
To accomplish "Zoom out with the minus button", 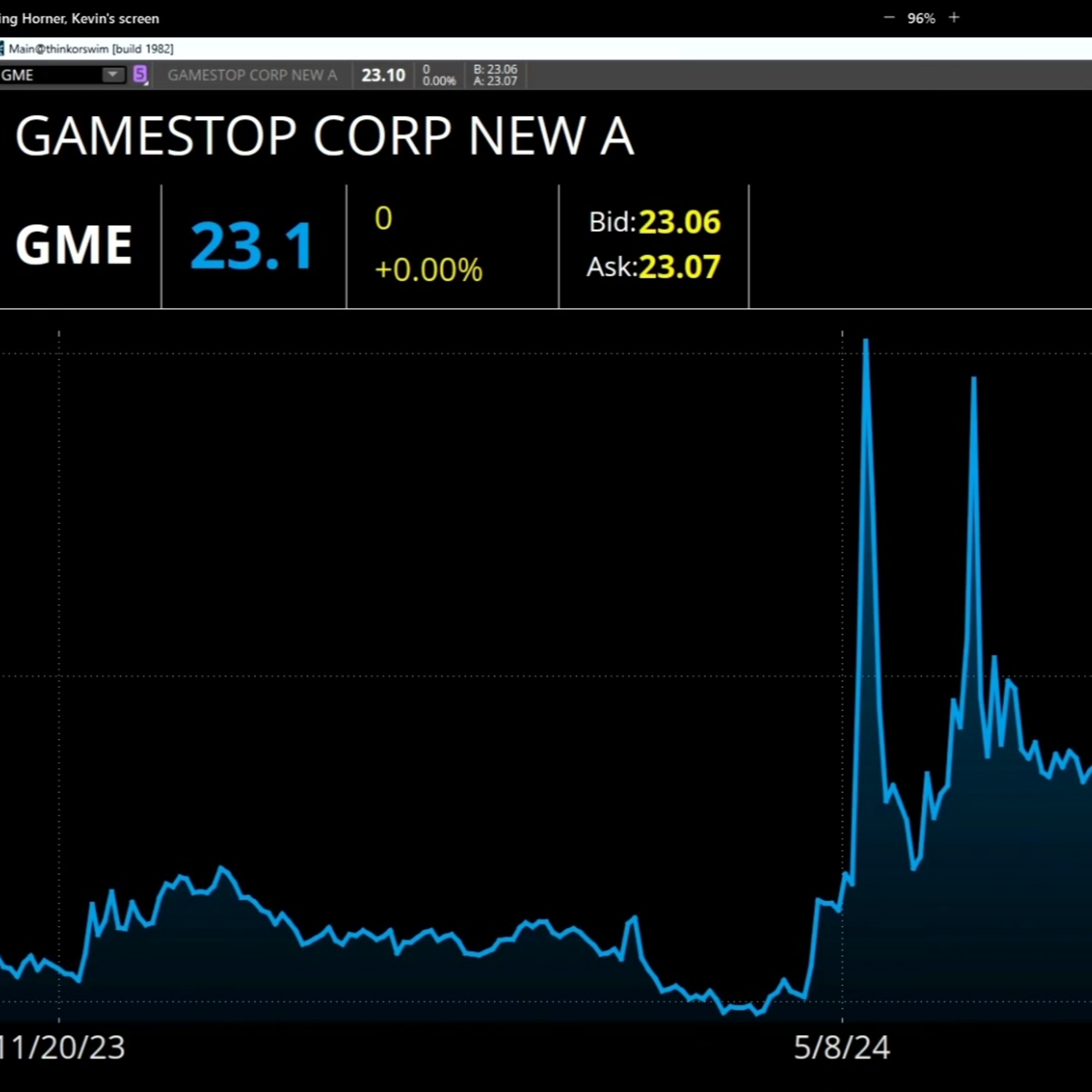I will pos(889,18).
